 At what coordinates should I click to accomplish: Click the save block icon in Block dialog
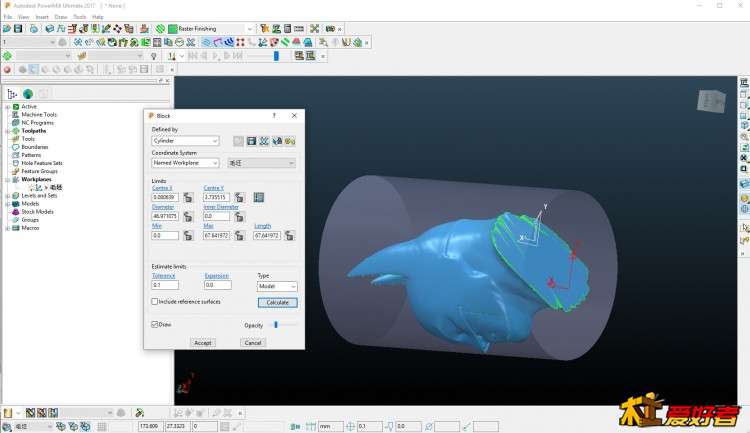coord(252,141)
